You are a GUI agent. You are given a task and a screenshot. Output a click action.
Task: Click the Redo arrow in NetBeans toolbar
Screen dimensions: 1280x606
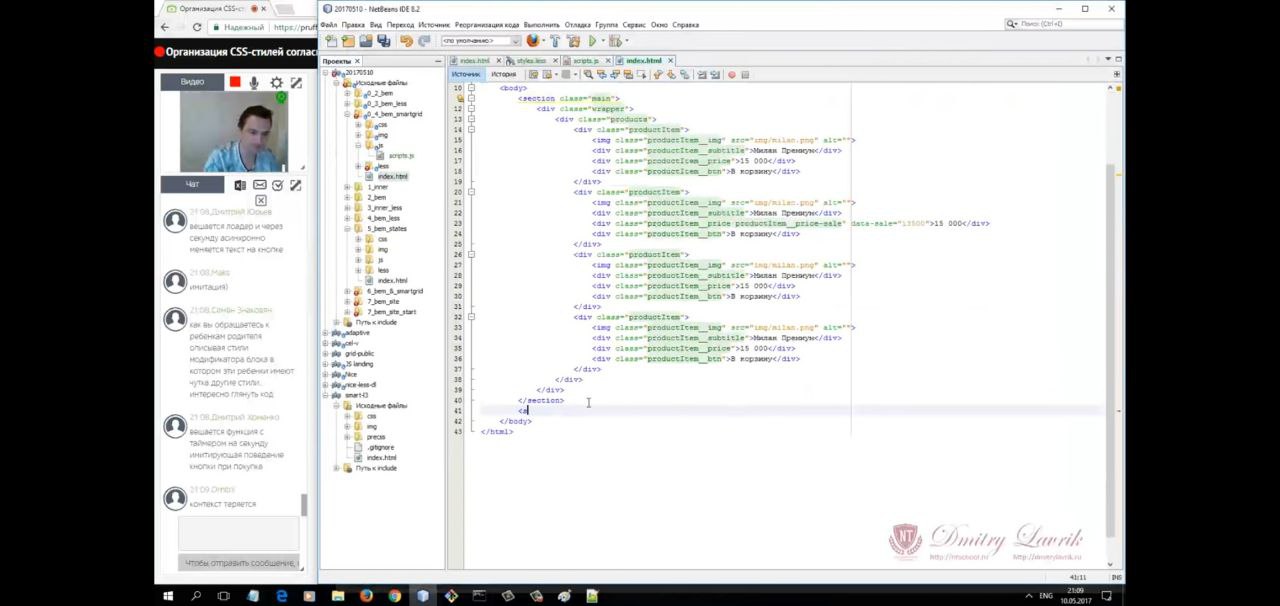coord(424,41)
